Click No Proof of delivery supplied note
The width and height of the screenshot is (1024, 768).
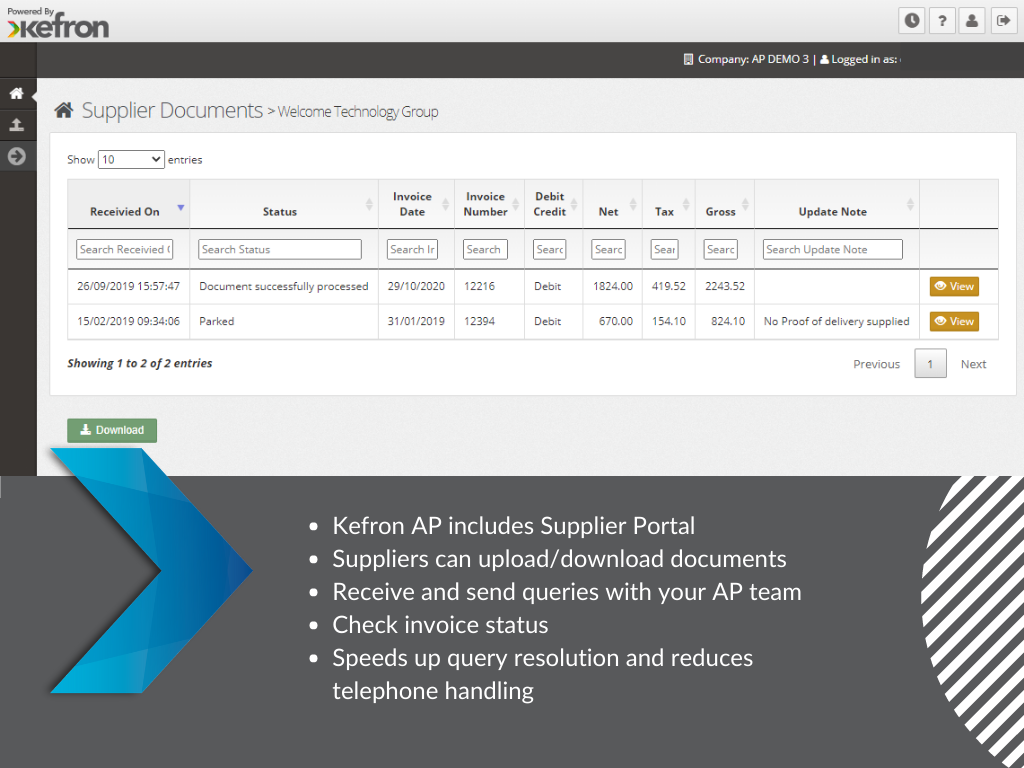[837, 321]
